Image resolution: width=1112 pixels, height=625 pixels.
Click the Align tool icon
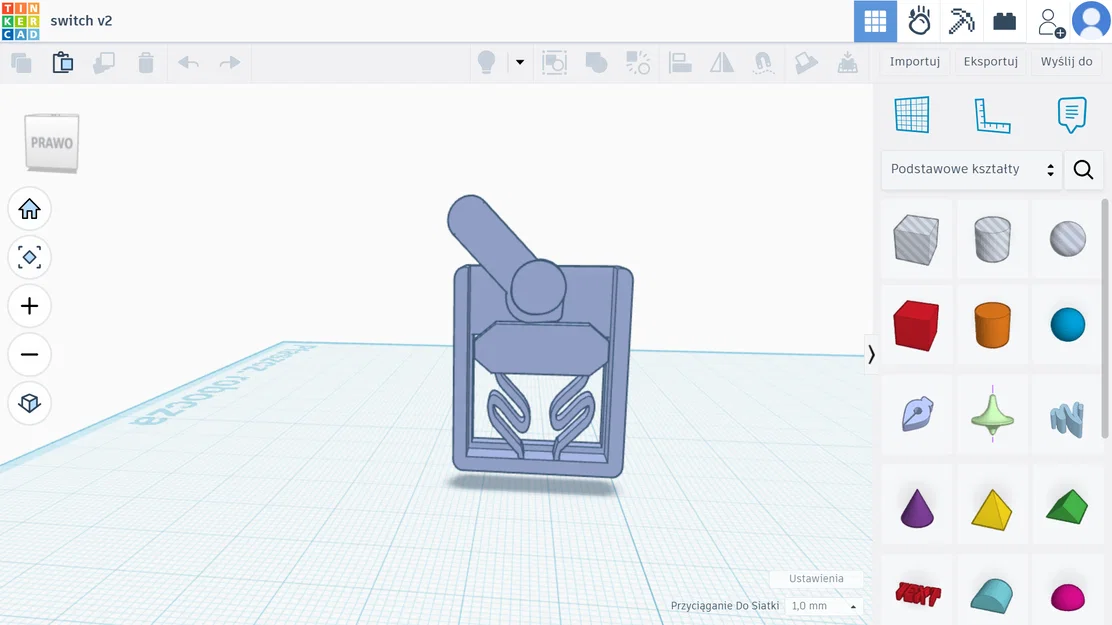point(680,62)
